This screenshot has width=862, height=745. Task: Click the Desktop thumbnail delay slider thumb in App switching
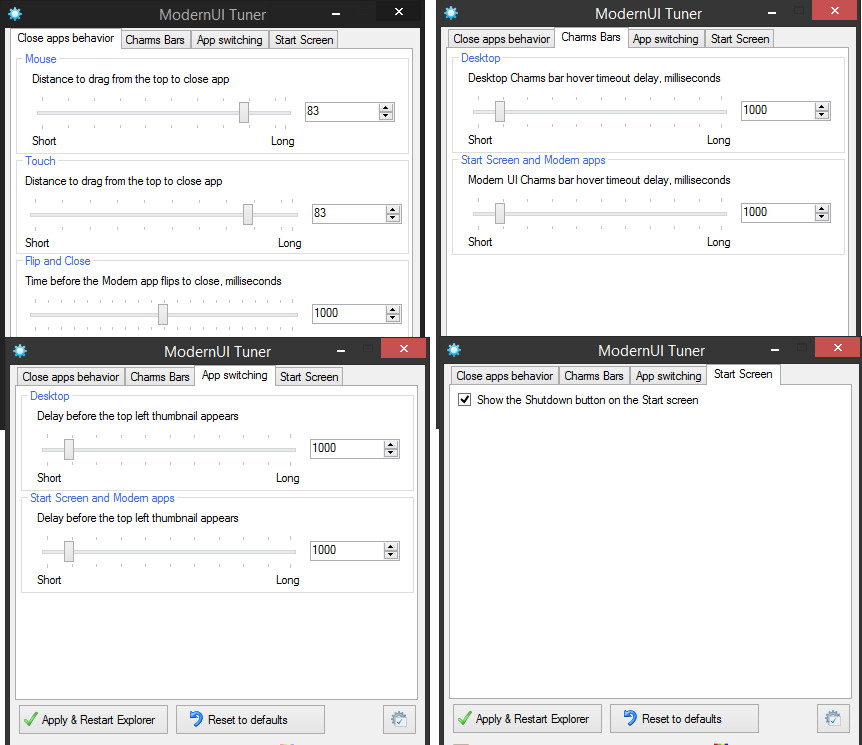(x=69, y=449)
